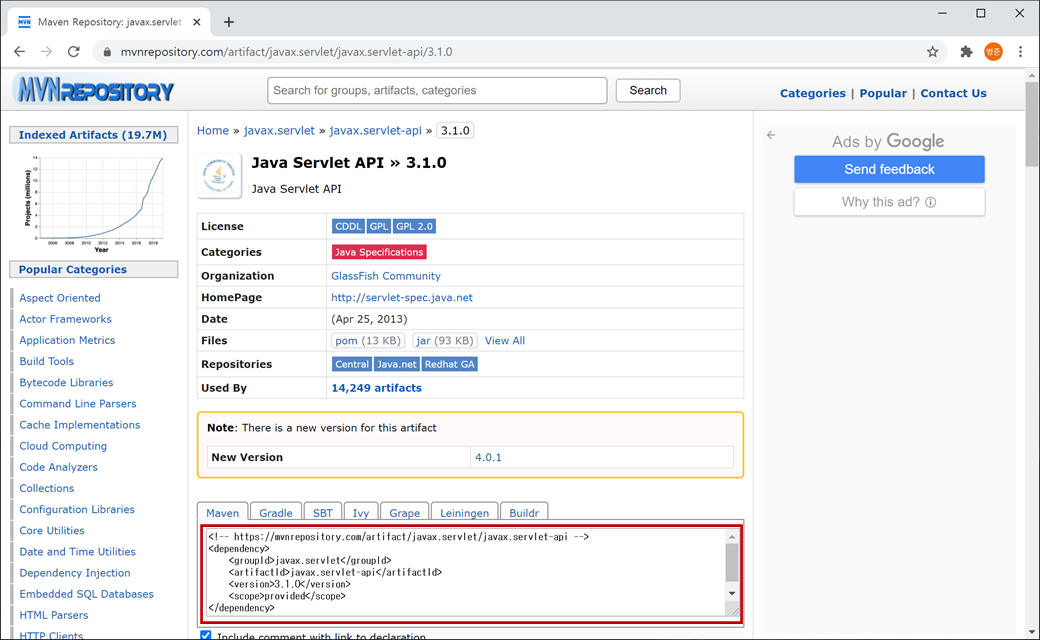Download the jar (93 KB) file
This screenshot has height=640, width=1040.
[x=444, y=340]
